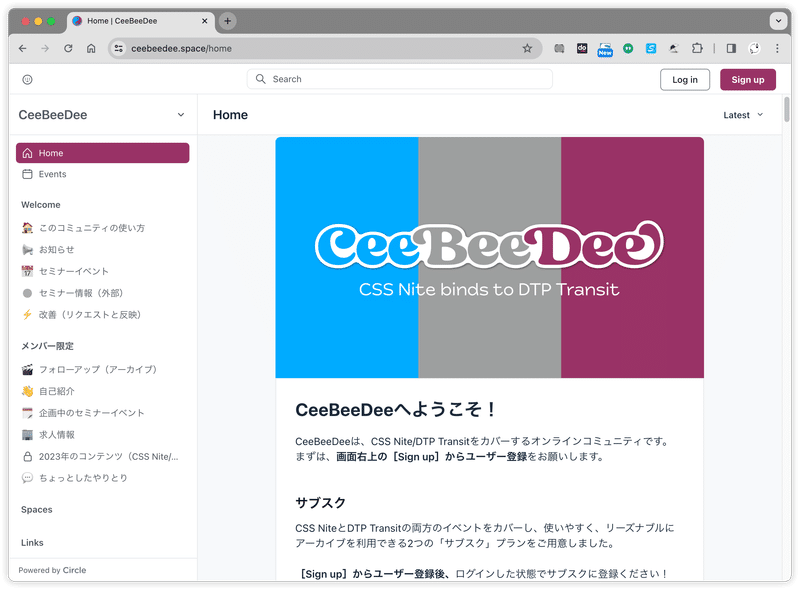
Task: Open 企画中のセミナーイベント space
Action: pyautogui.click(x=103, y=413)
